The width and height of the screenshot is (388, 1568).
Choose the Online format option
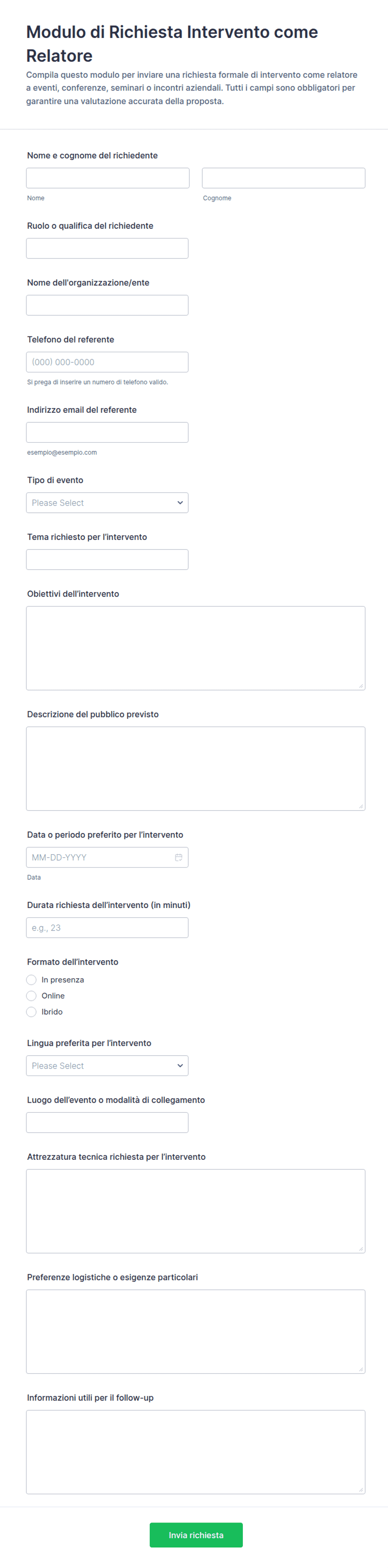click(x=31, y=995)
